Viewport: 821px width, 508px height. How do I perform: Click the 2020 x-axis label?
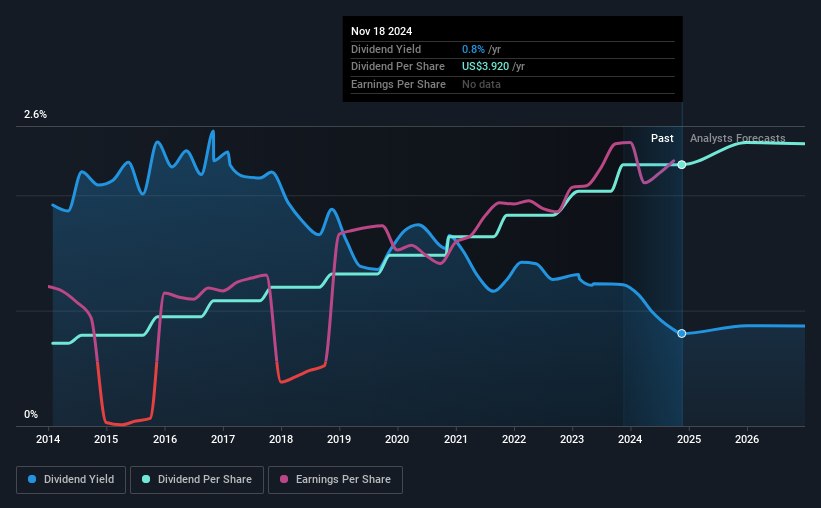pyautogui.click(x=397, y=439)
